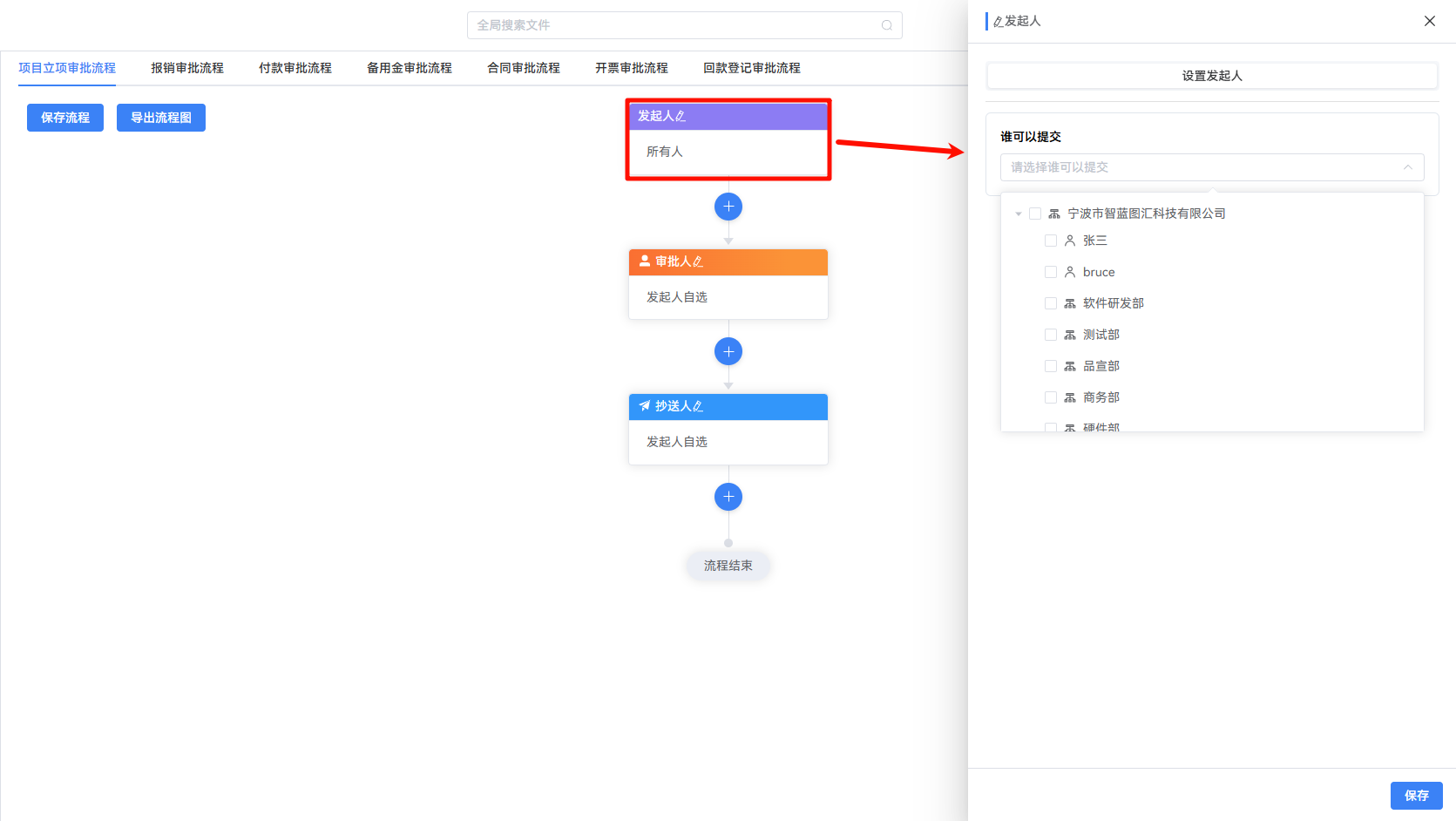Screen dimensions: 1456x821
Task: Close the 发起人 side panel
Action: [x=1430, y=21]
